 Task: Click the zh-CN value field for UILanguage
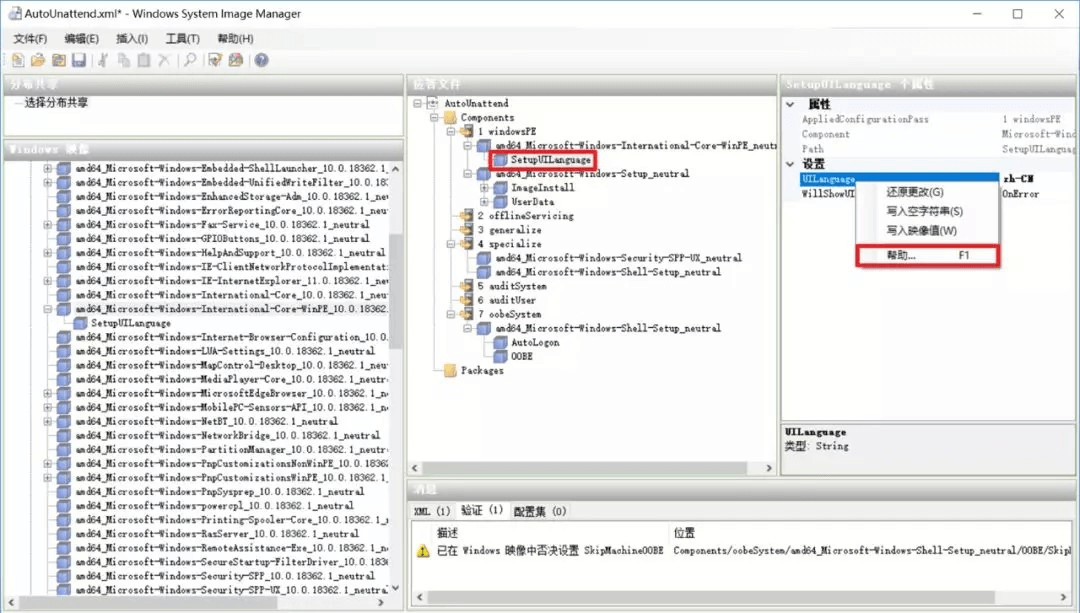pos(1030,179)
